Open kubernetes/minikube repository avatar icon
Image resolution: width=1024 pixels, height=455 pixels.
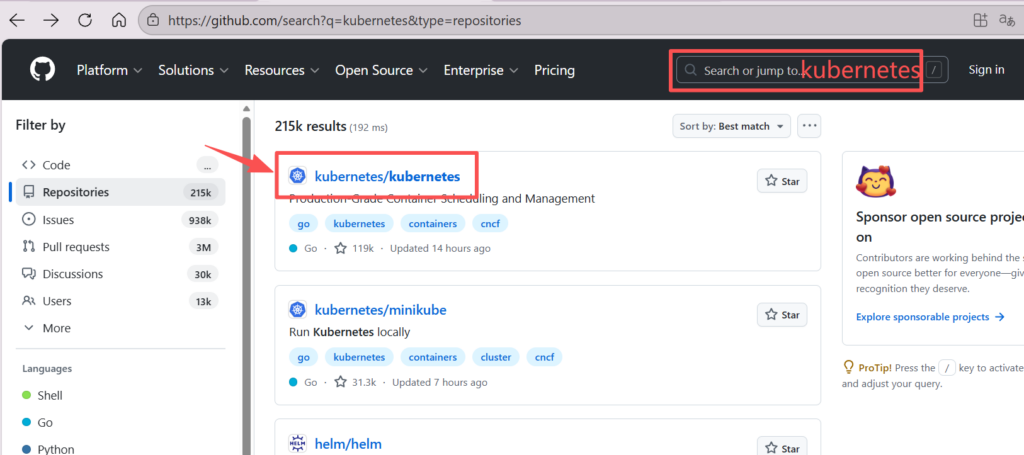(297, 310)
